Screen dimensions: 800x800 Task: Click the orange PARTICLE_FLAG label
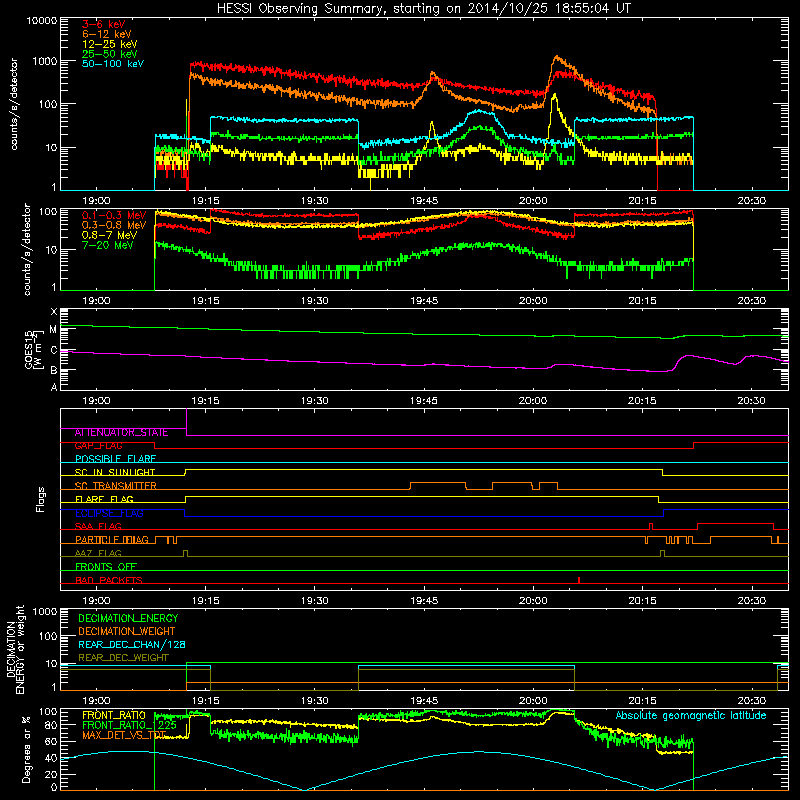(112, 540)
